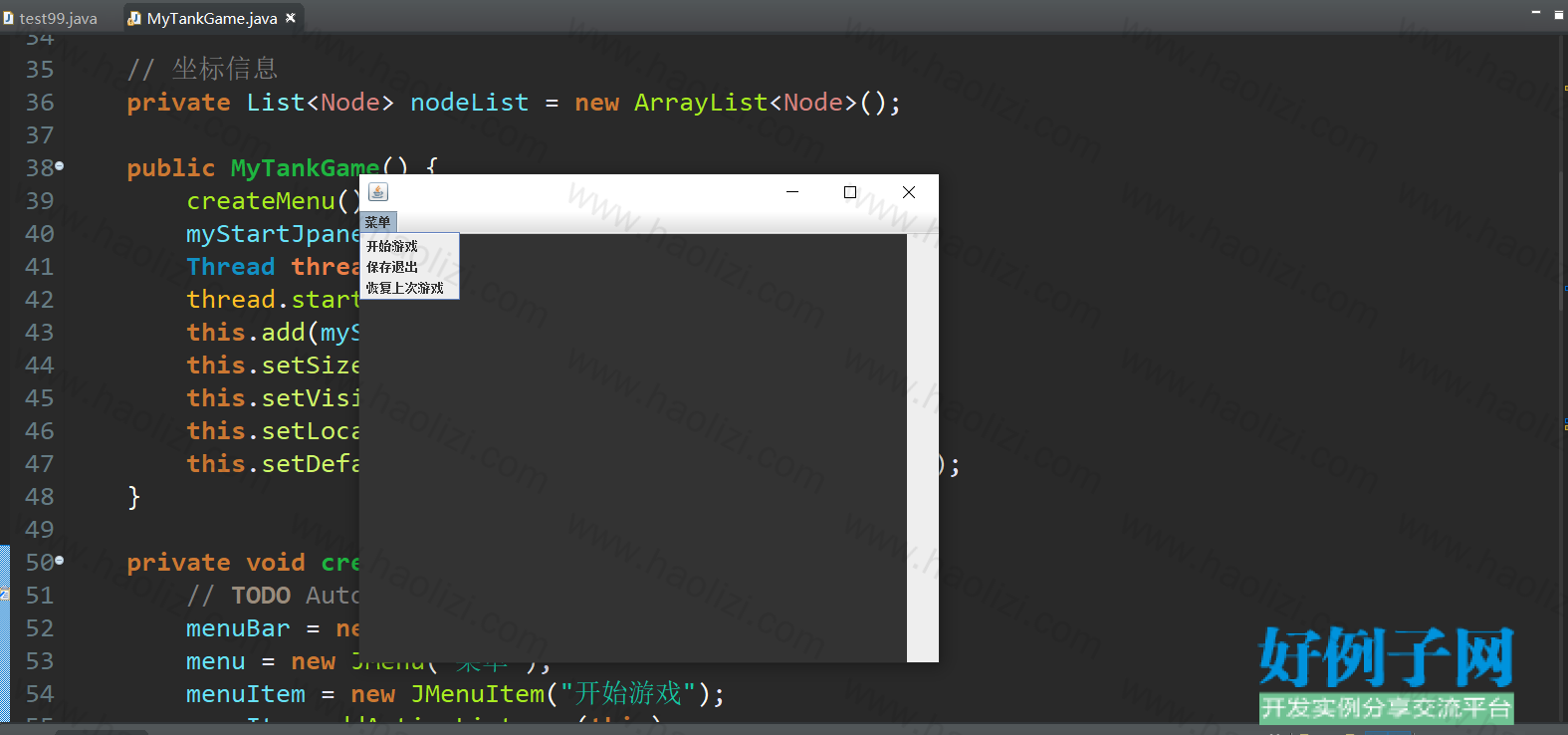This screenshot has width=1568, height=735.
Task: Collapse the MyTankGame constructor at line 38
Action: coord(60,166)
